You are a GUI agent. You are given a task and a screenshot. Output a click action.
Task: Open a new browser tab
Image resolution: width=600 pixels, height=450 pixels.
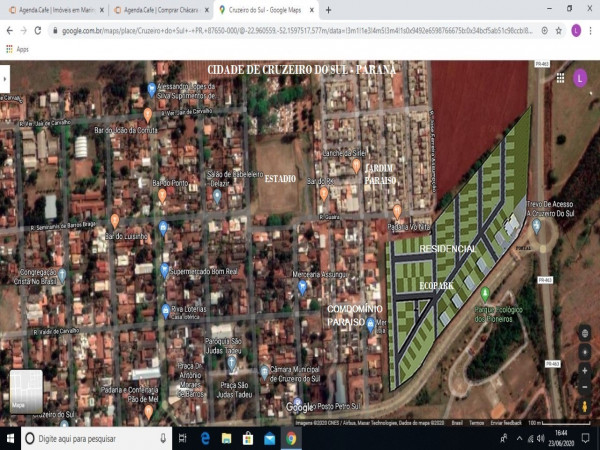(x=328, y=9)
